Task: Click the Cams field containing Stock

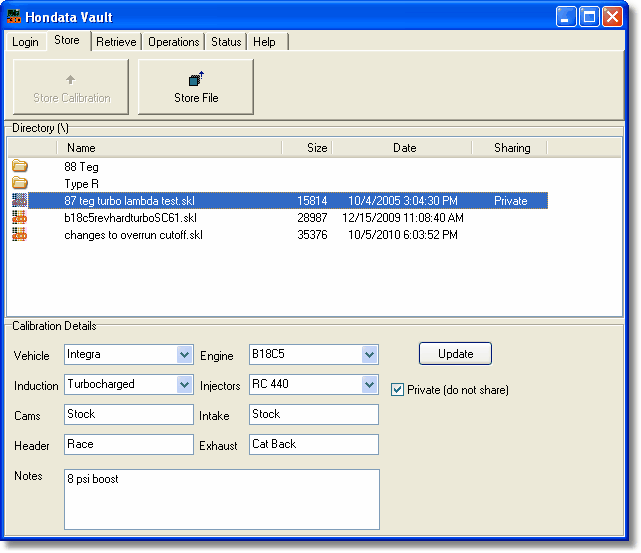Action: [129, 414]
